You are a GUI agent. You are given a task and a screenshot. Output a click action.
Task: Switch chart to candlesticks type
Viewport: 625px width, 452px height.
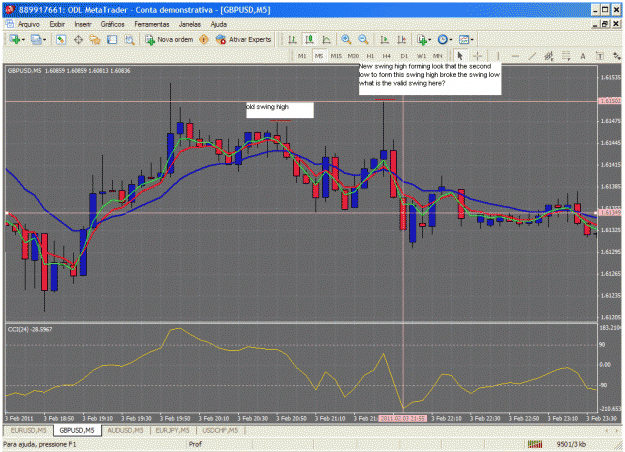tap(309, 39)
